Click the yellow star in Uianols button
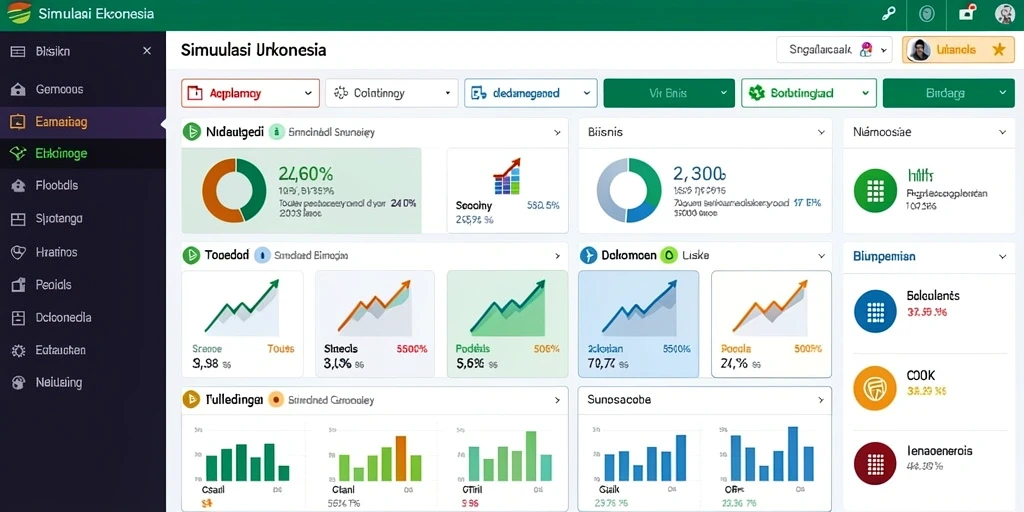 click(x=998, y=50)
